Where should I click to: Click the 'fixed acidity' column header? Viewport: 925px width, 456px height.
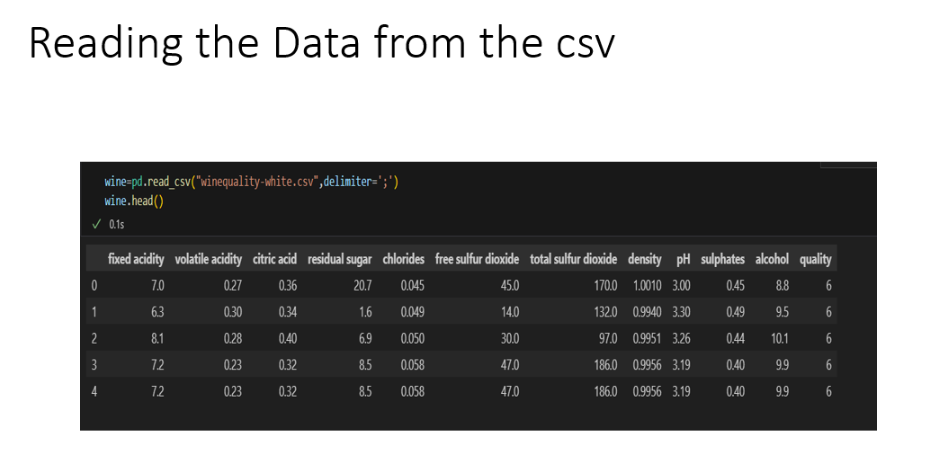pos(136,259)
